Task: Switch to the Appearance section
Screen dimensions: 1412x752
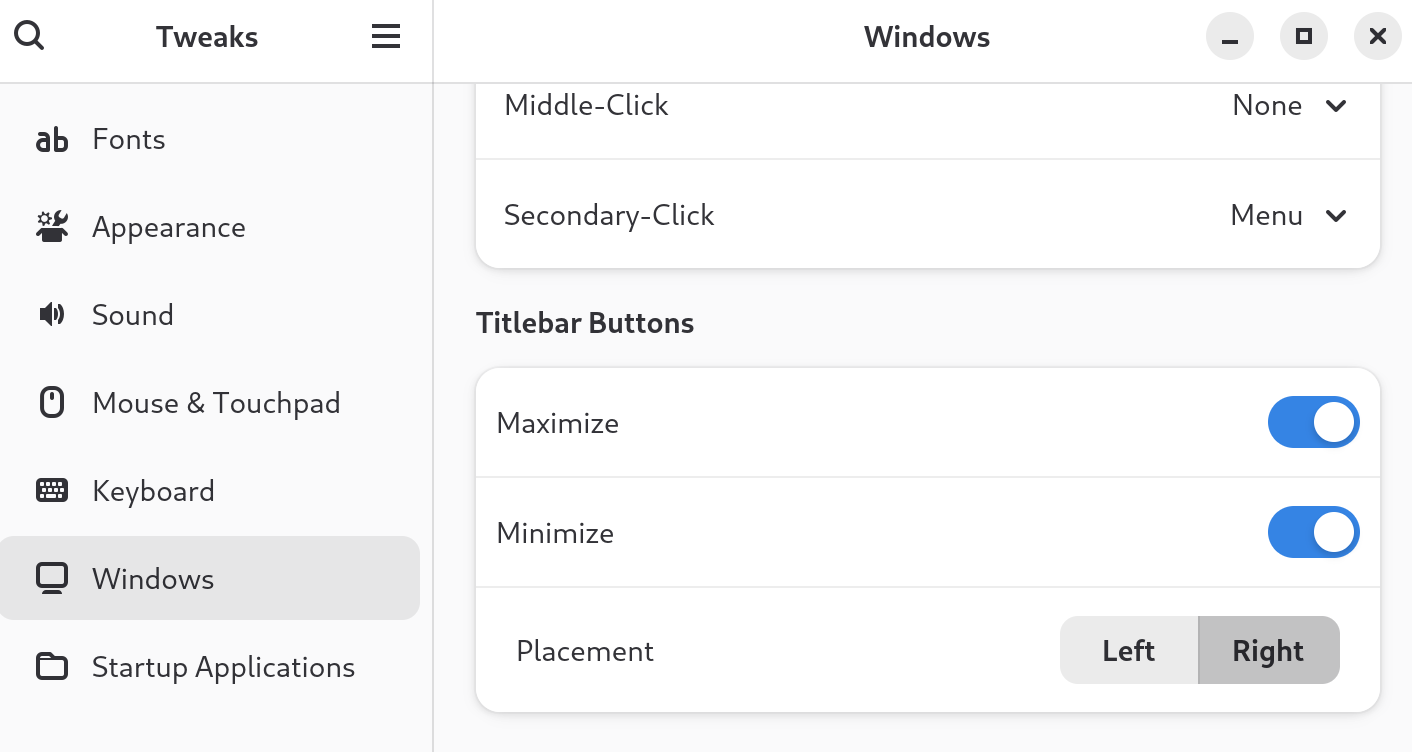Action: click(168, 227)
